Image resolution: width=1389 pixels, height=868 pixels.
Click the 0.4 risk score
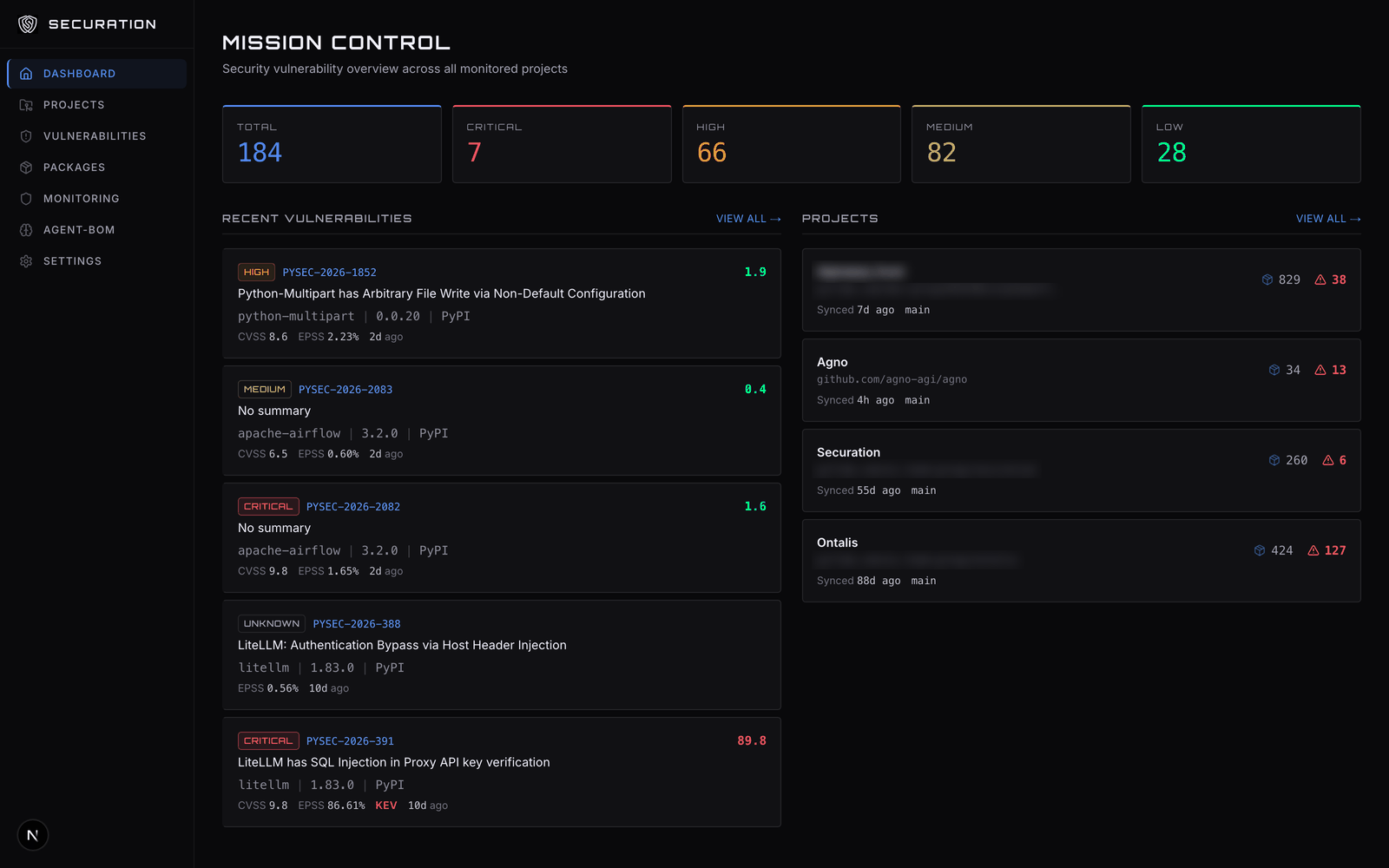[755, 390]
